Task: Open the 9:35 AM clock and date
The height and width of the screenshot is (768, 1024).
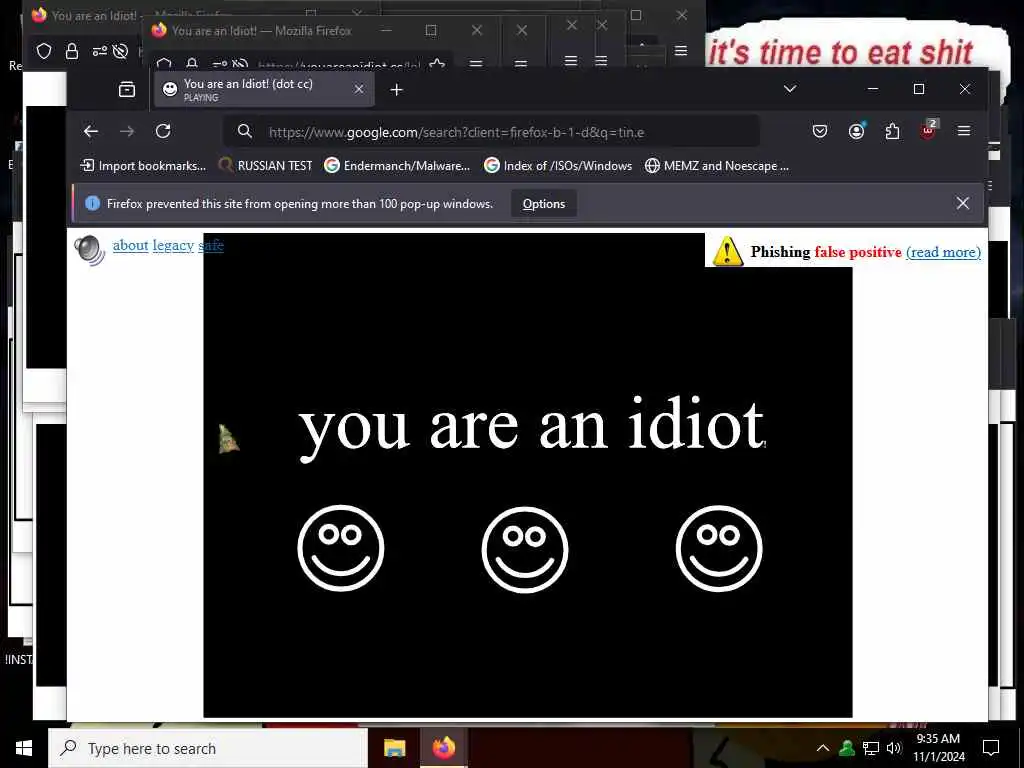Action: pyautogui.click(x=938, y=748)
